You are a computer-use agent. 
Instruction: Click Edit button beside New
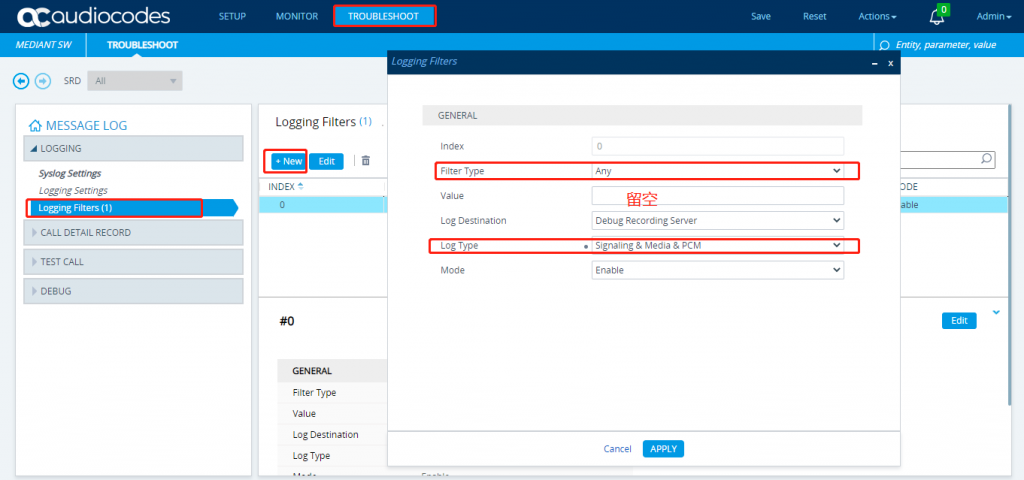click(x=327, y=161)
